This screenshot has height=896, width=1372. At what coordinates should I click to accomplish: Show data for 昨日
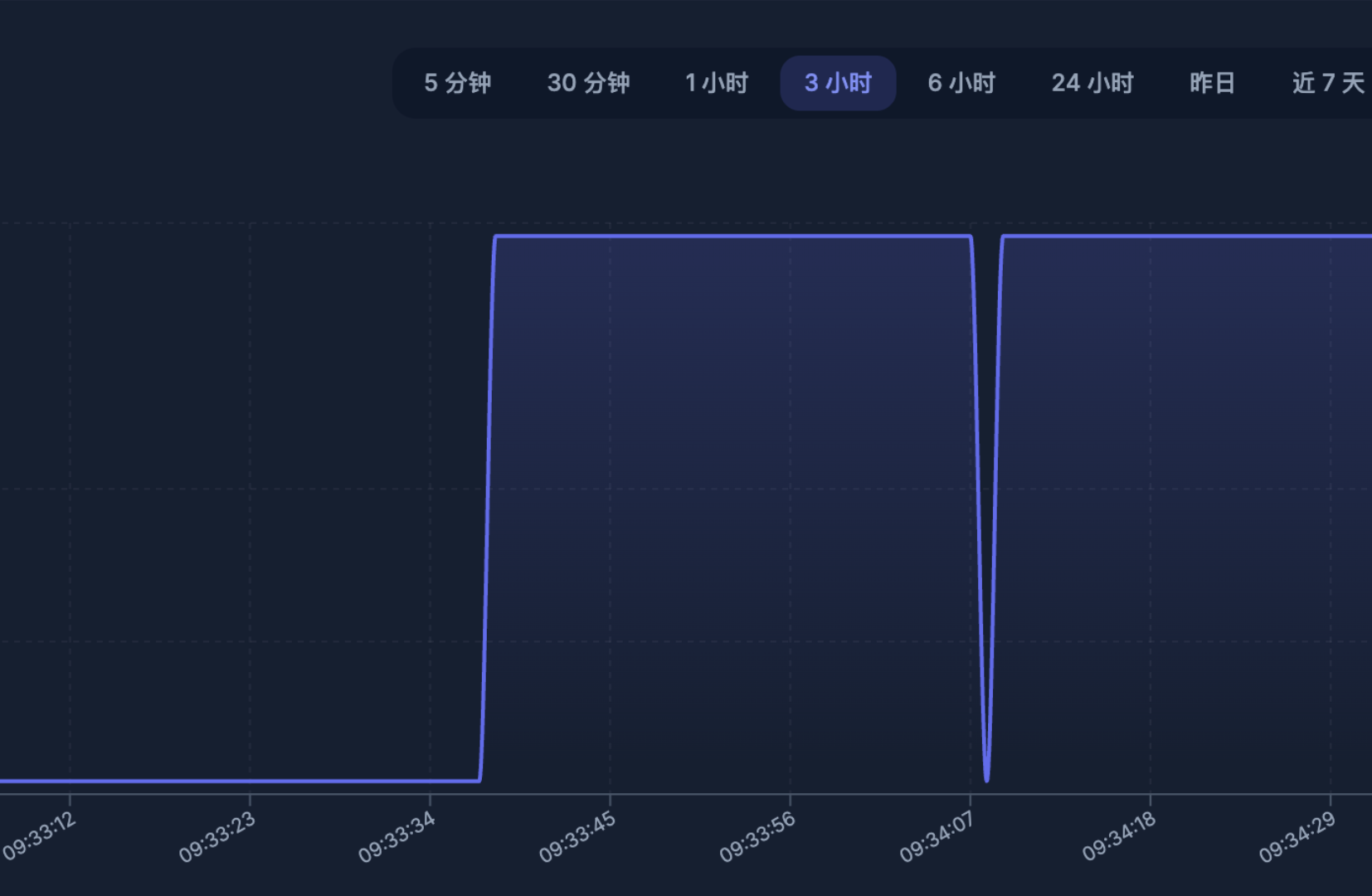tap(1212, 83)
